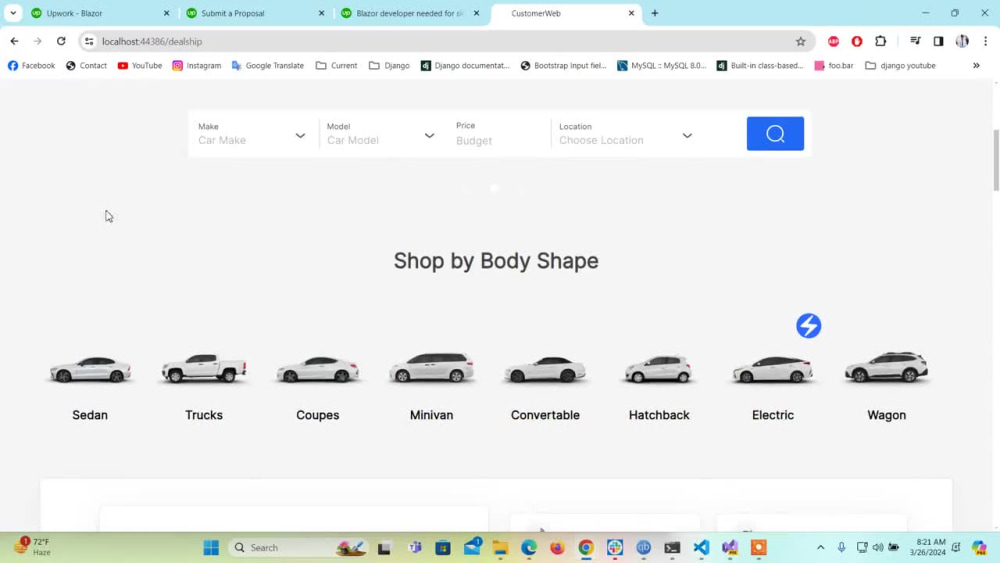Open Visual Studio Code from taskbar
This screenshot has height=563, width=1000.
pyautogui.click(x=701, y=547)
